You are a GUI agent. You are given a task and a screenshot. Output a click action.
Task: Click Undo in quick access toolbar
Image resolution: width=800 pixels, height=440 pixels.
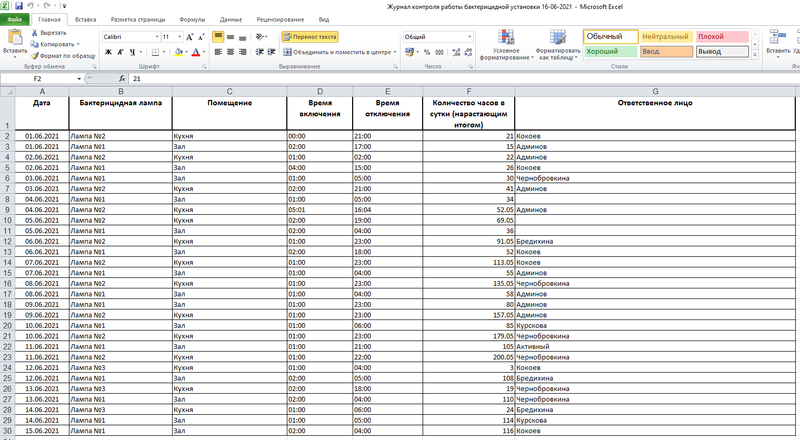pos(31,6)
